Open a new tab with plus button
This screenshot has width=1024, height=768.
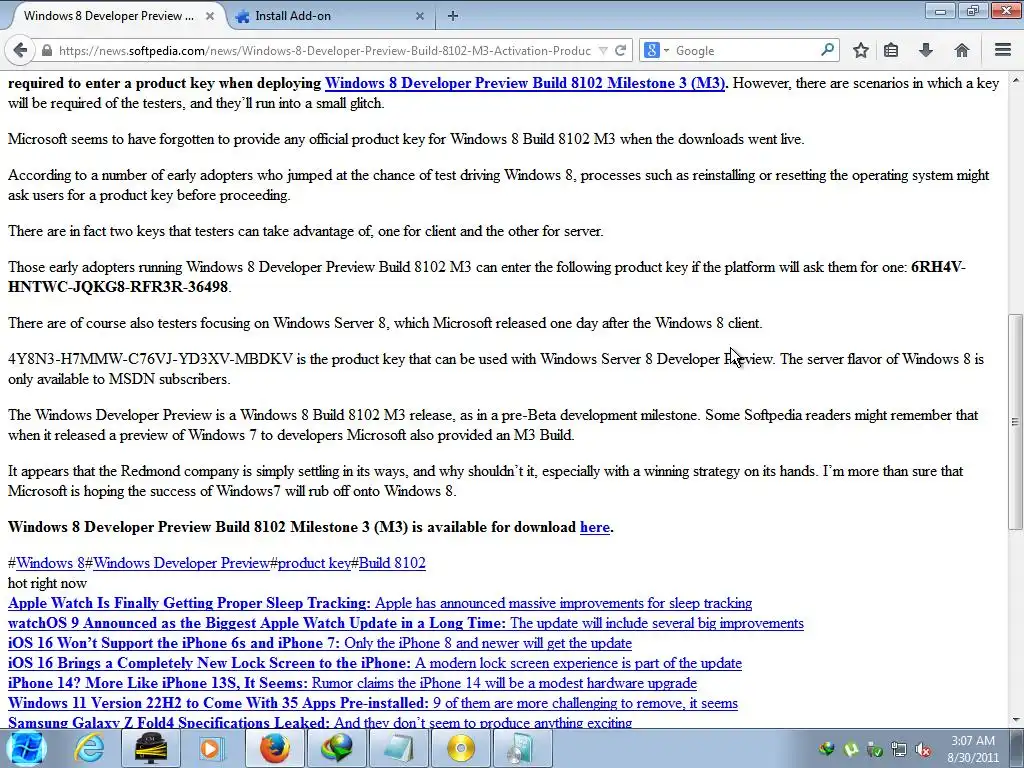(453, 16)
